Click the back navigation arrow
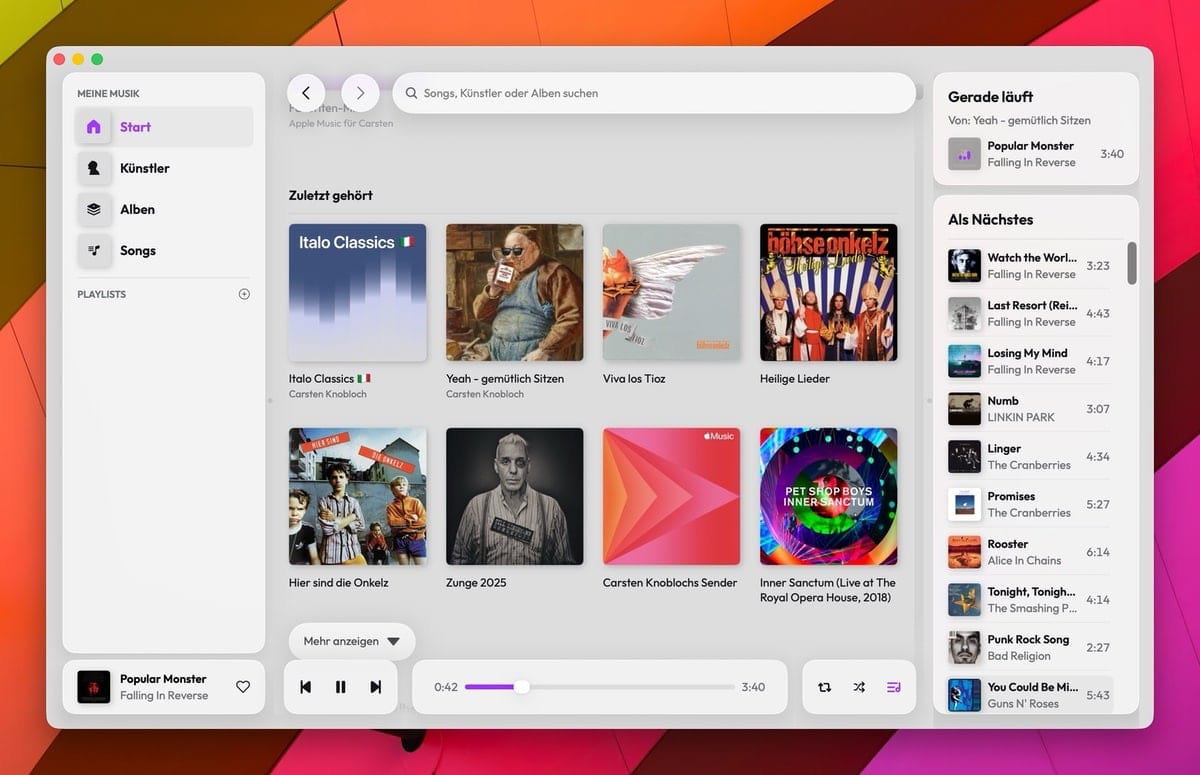 [x=306, y=93]
